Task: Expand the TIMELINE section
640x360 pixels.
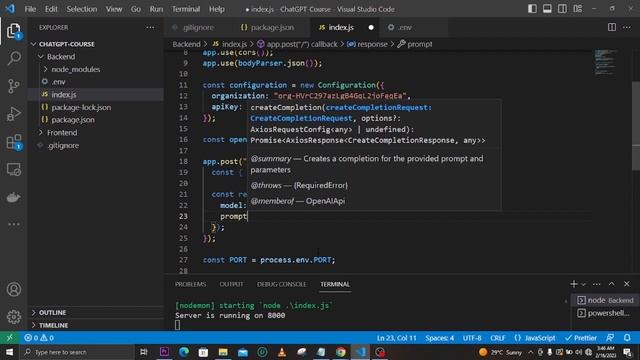Action: click(53, 325)
